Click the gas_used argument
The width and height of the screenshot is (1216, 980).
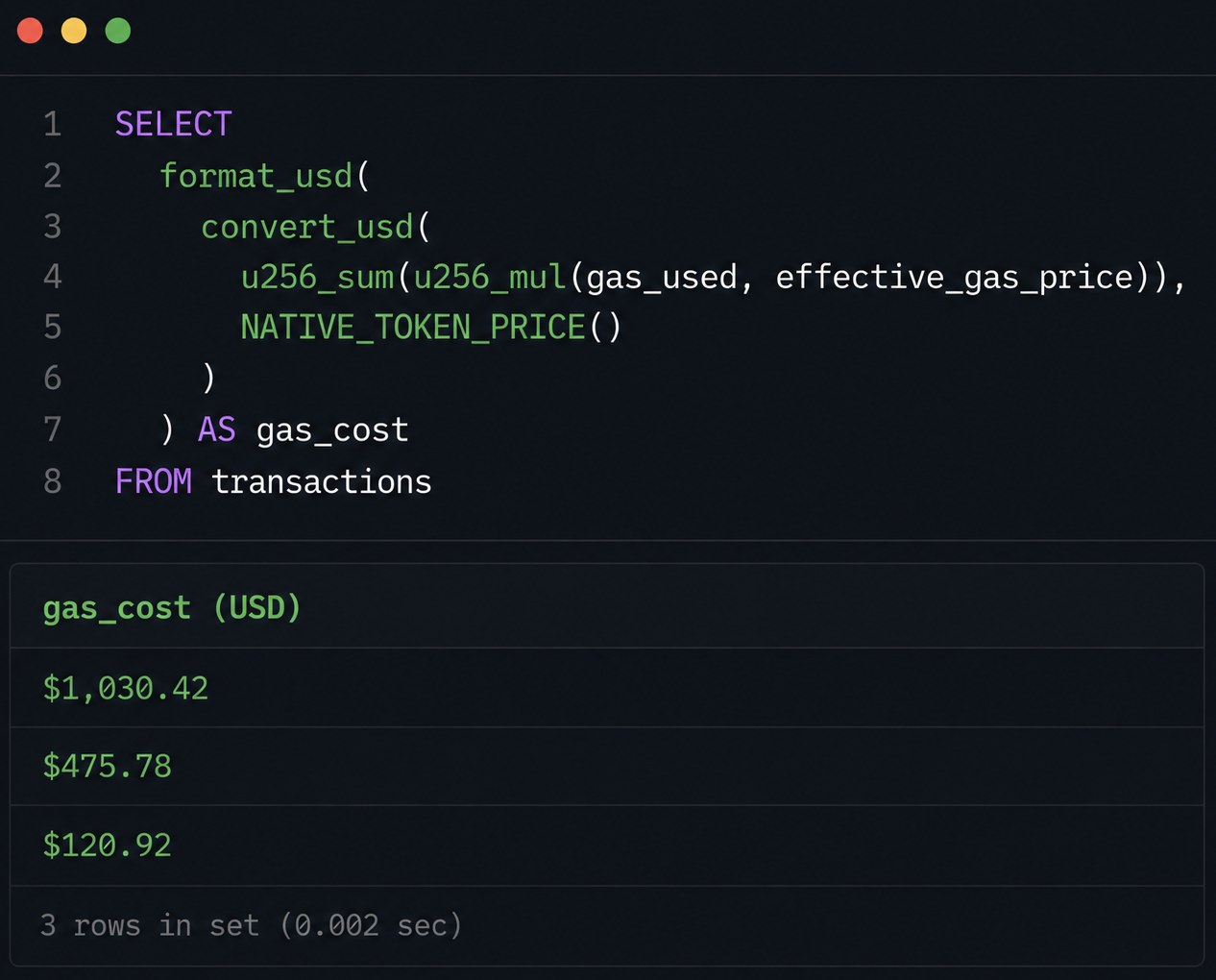(662, 278)
